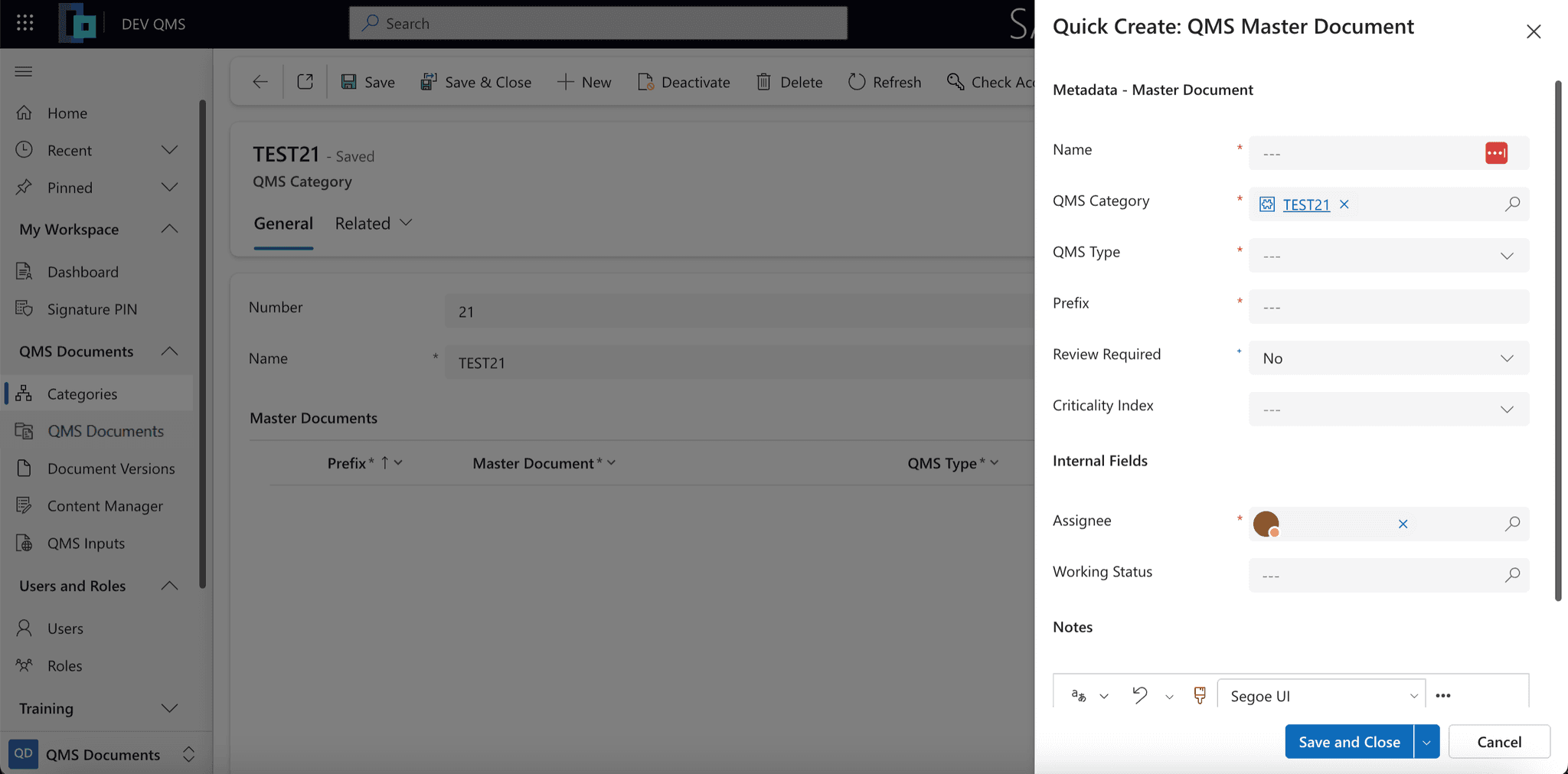Save the TEST21 record
Viewport: 1568px width, 774px height.
tap(367, 82)
